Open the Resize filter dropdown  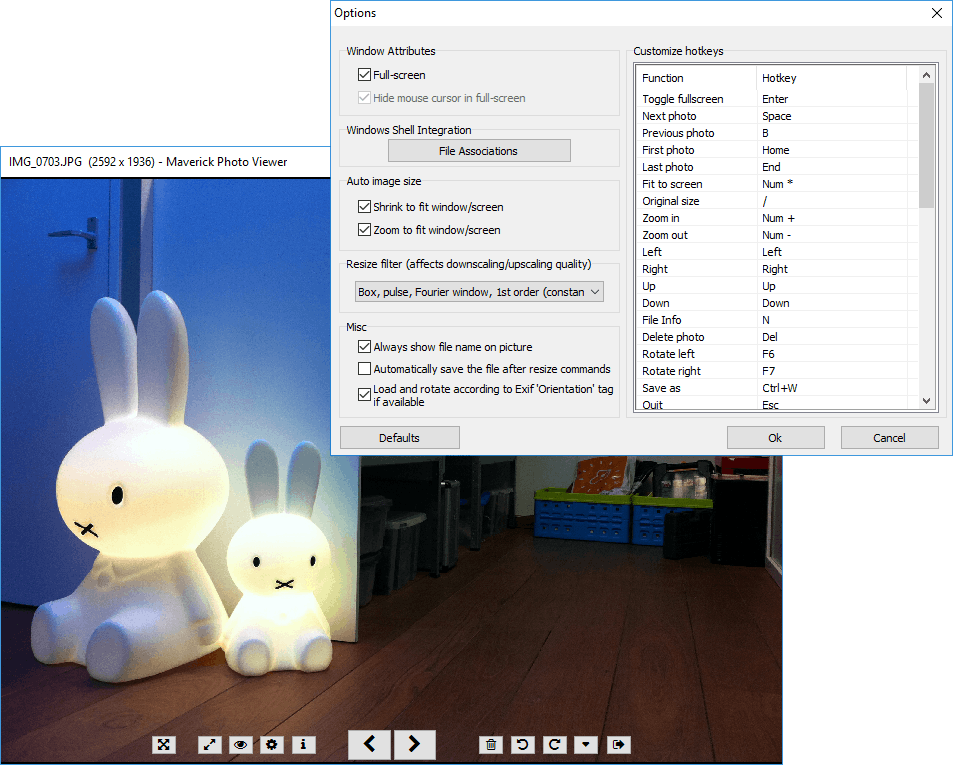coord(480,292)
